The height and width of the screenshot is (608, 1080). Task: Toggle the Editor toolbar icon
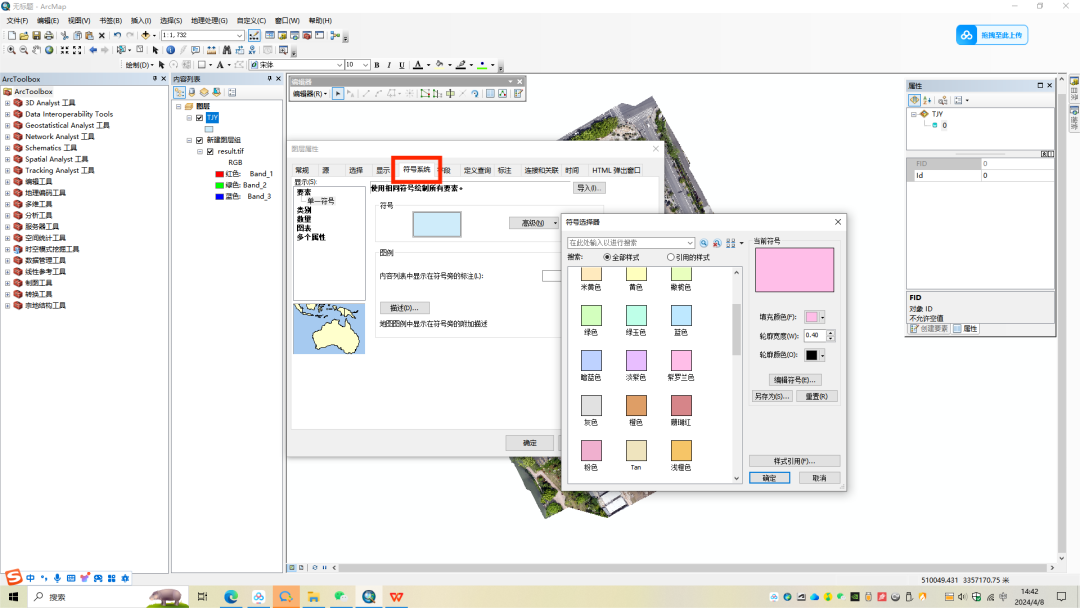[254, 35]
